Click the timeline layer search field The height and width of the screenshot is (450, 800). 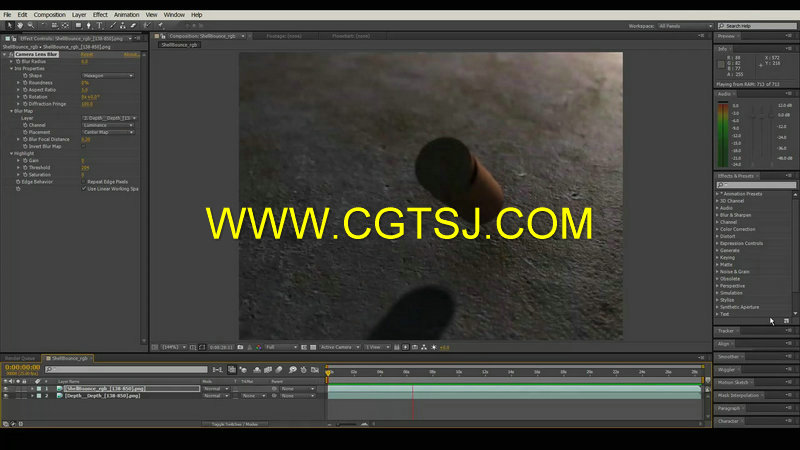pyautogui.click(x=126, y=369)
